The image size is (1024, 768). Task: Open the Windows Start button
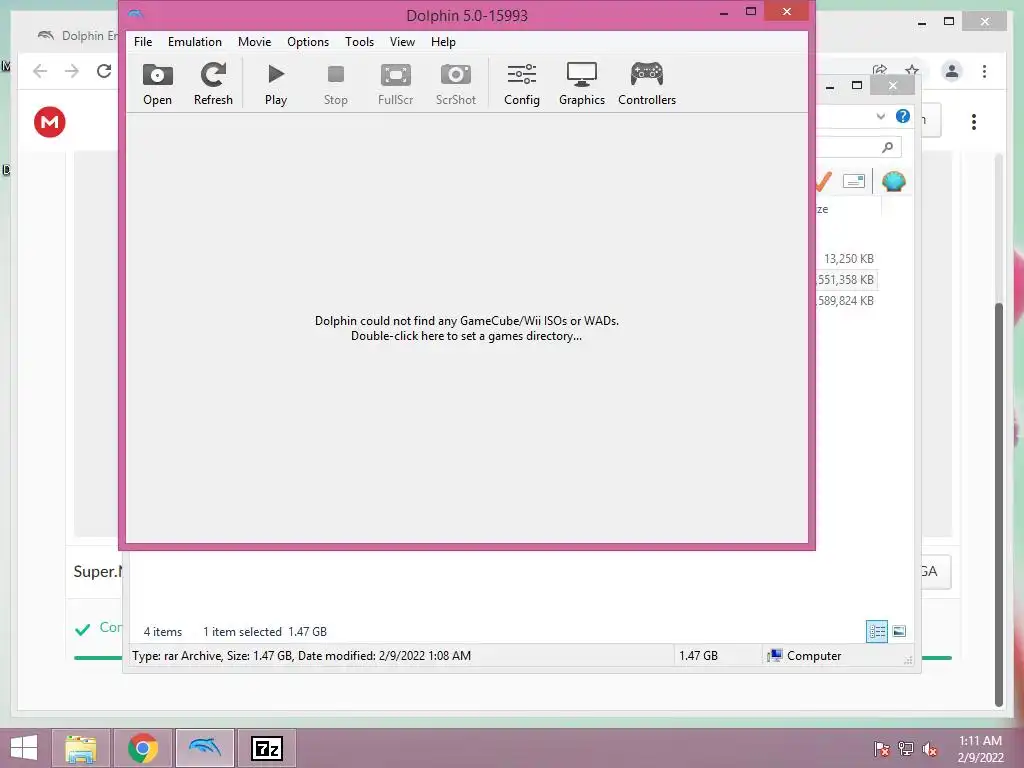[24, 748]
